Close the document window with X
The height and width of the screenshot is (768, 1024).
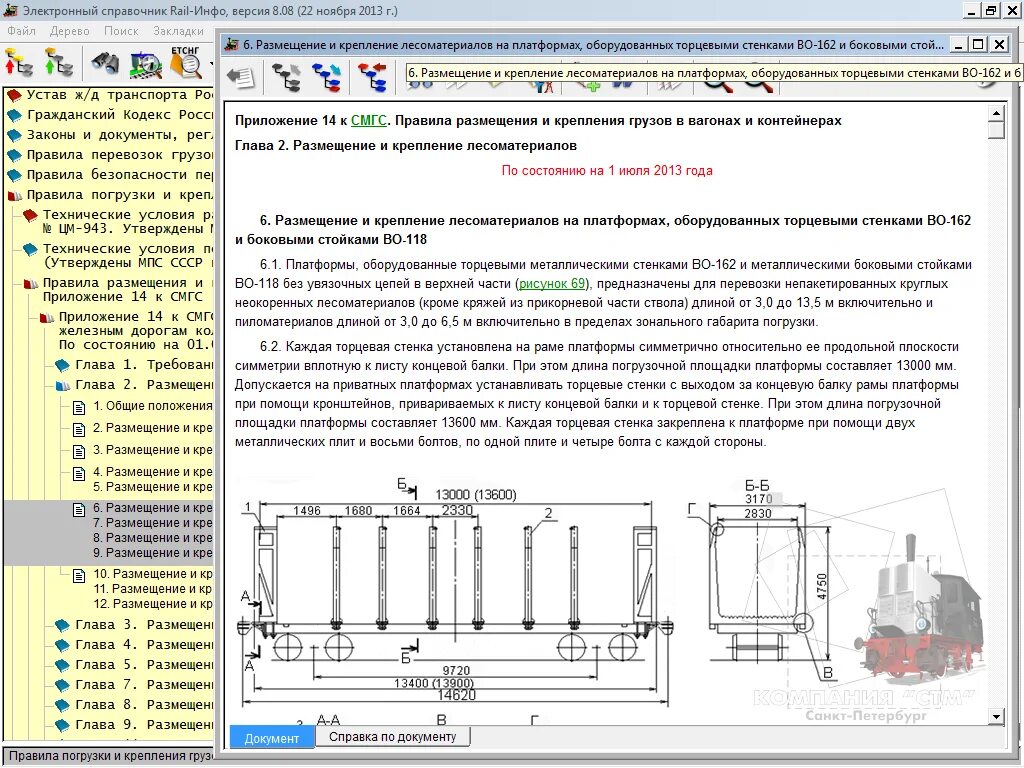(1000, 44)
